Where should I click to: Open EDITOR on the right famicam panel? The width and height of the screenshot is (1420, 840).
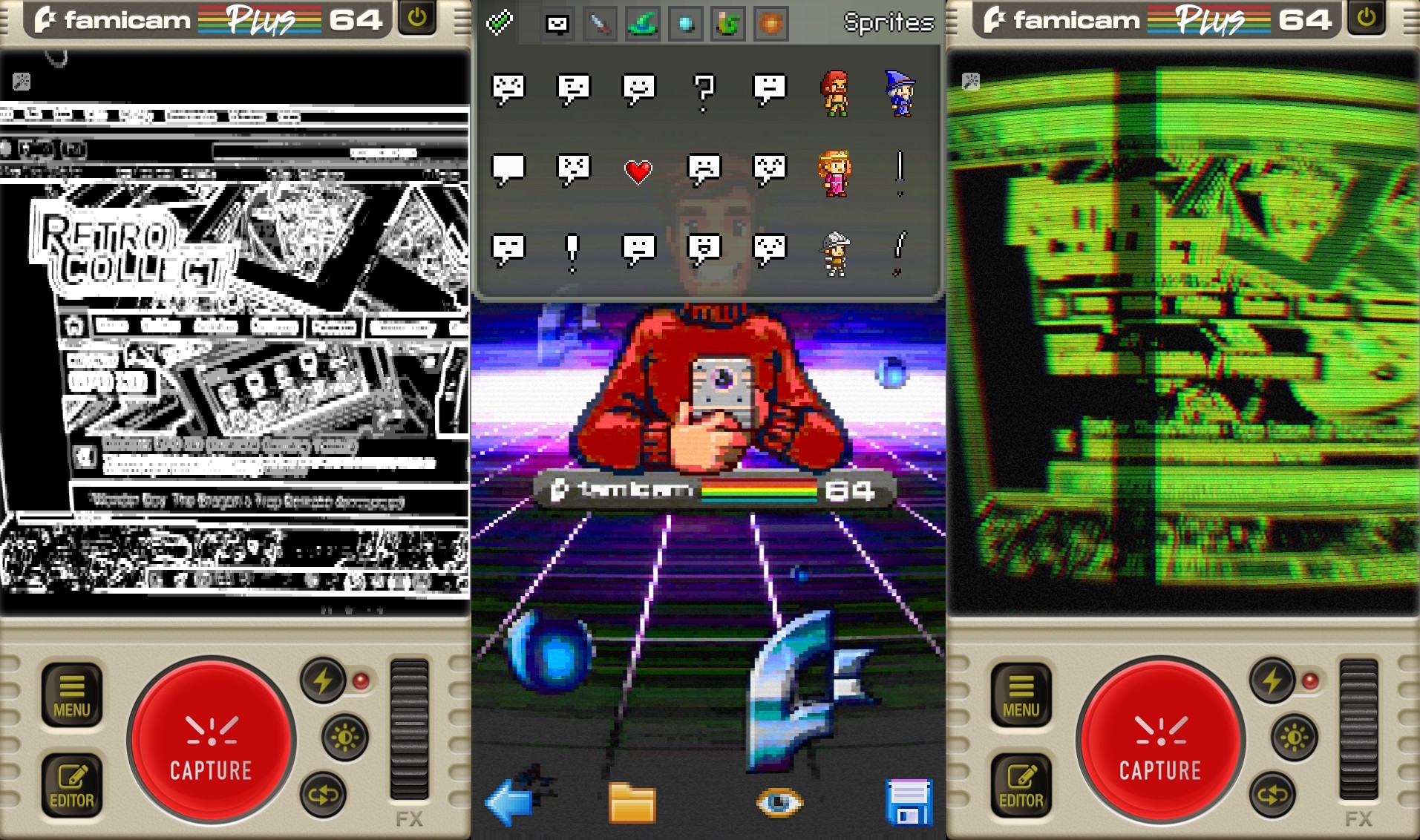click(1021, 786)
